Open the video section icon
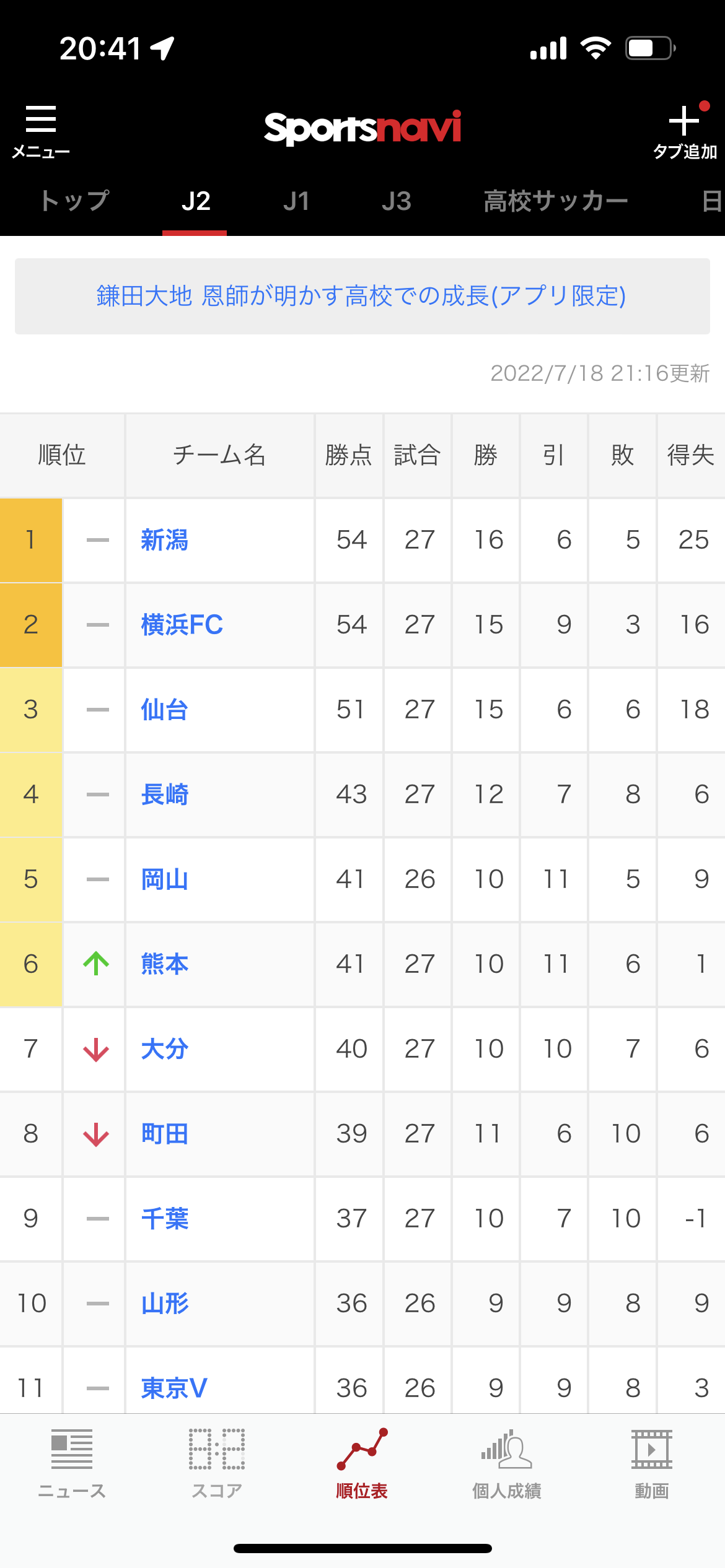Image resolution: width=725 pixels, height=1568 pixels. pos(651,1449)
